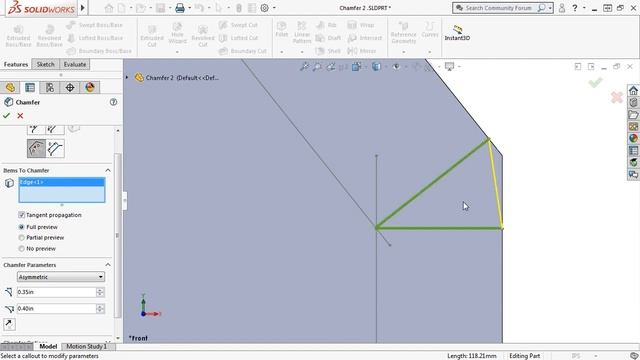This screenshot has height=360, width=640.
Task: Click the Zoom to Area magnifier icon
Action: [x=317, y=67]
